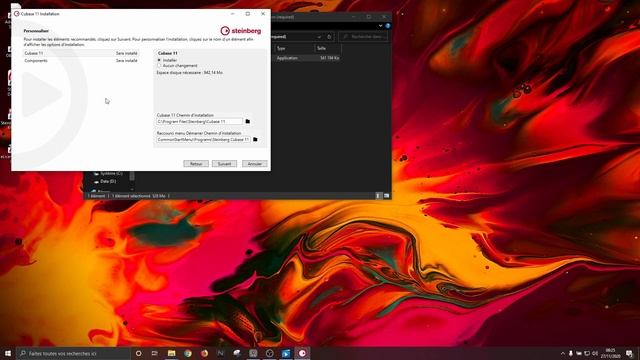
Task: Open the Windows Start menu
Action: [x=8, y=353]
